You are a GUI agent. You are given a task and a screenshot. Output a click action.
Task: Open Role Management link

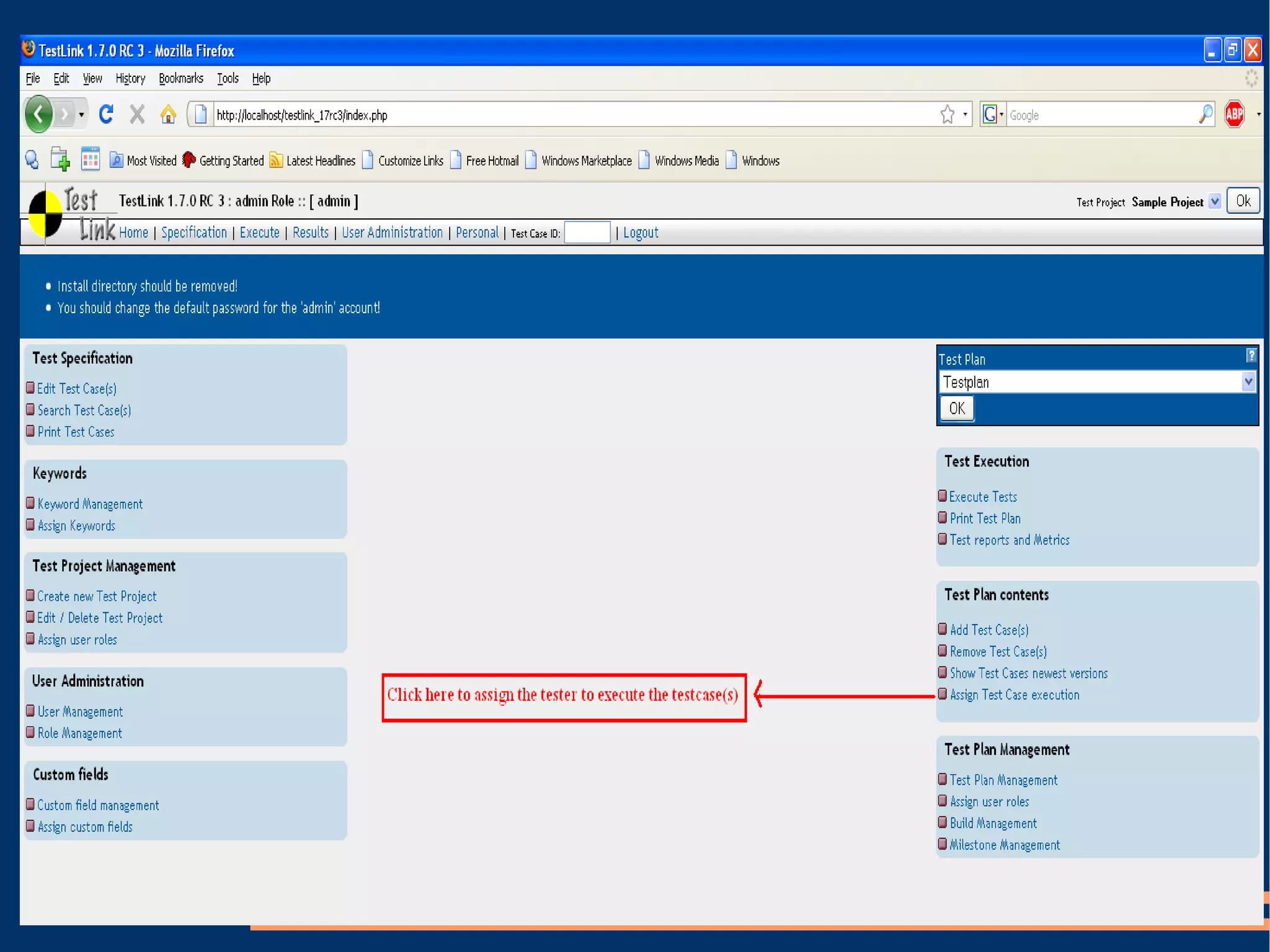pyautogui.click(x=79, y=733)
